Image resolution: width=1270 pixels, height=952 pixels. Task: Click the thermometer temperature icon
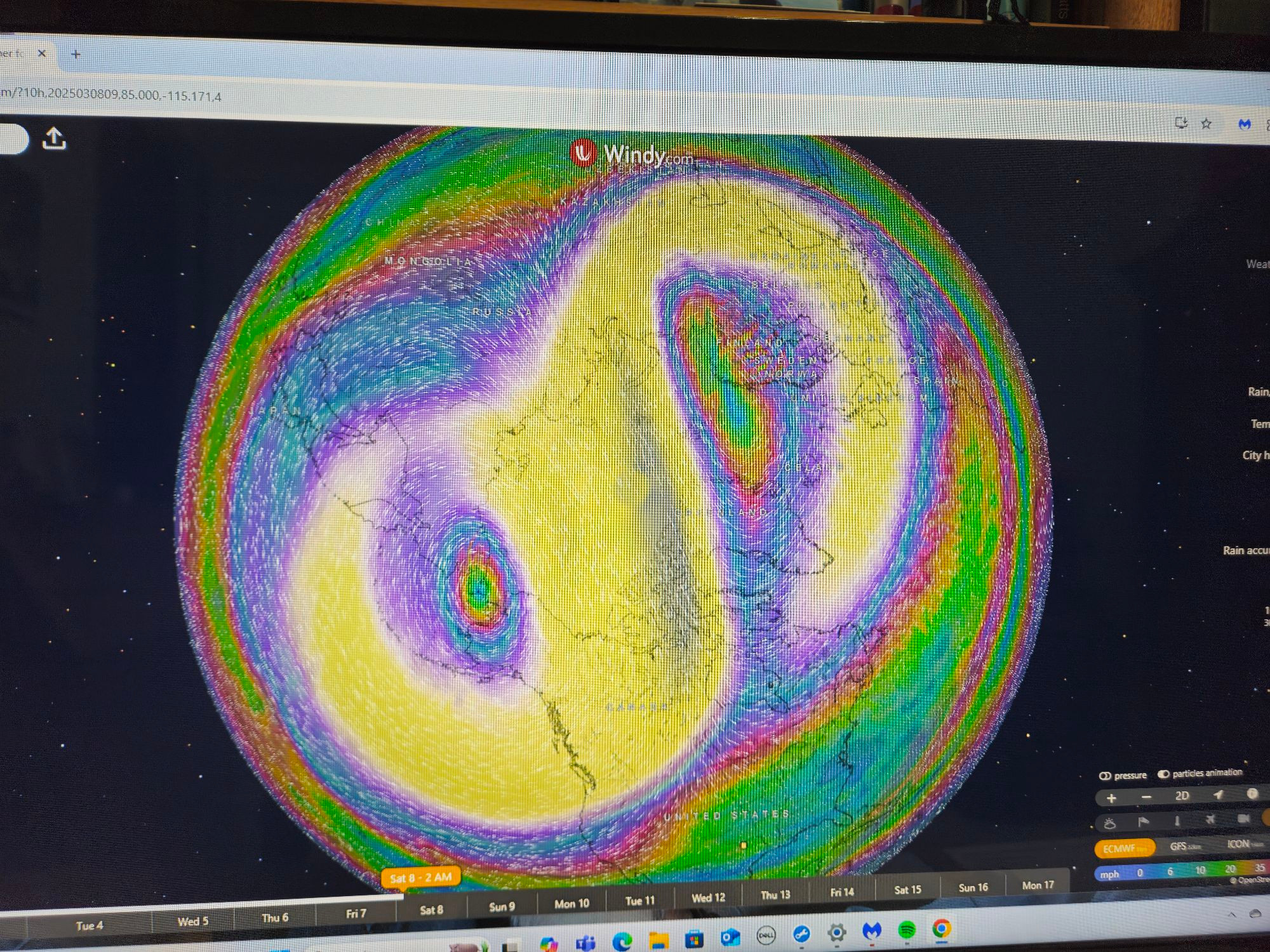click(1177, 821)
